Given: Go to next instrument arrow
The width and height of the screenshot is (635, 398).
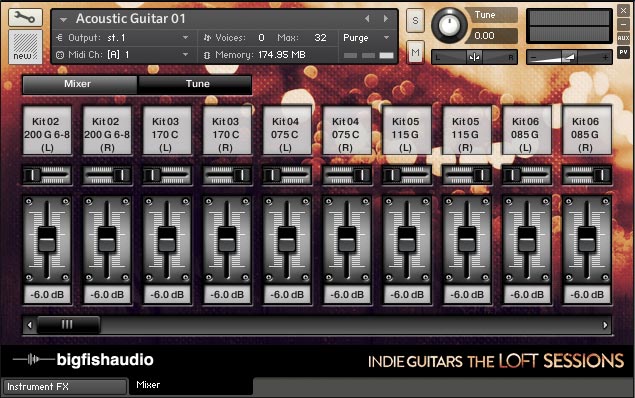Looking at the screenshot, I should pyautogui.click(x=386, y=19).
